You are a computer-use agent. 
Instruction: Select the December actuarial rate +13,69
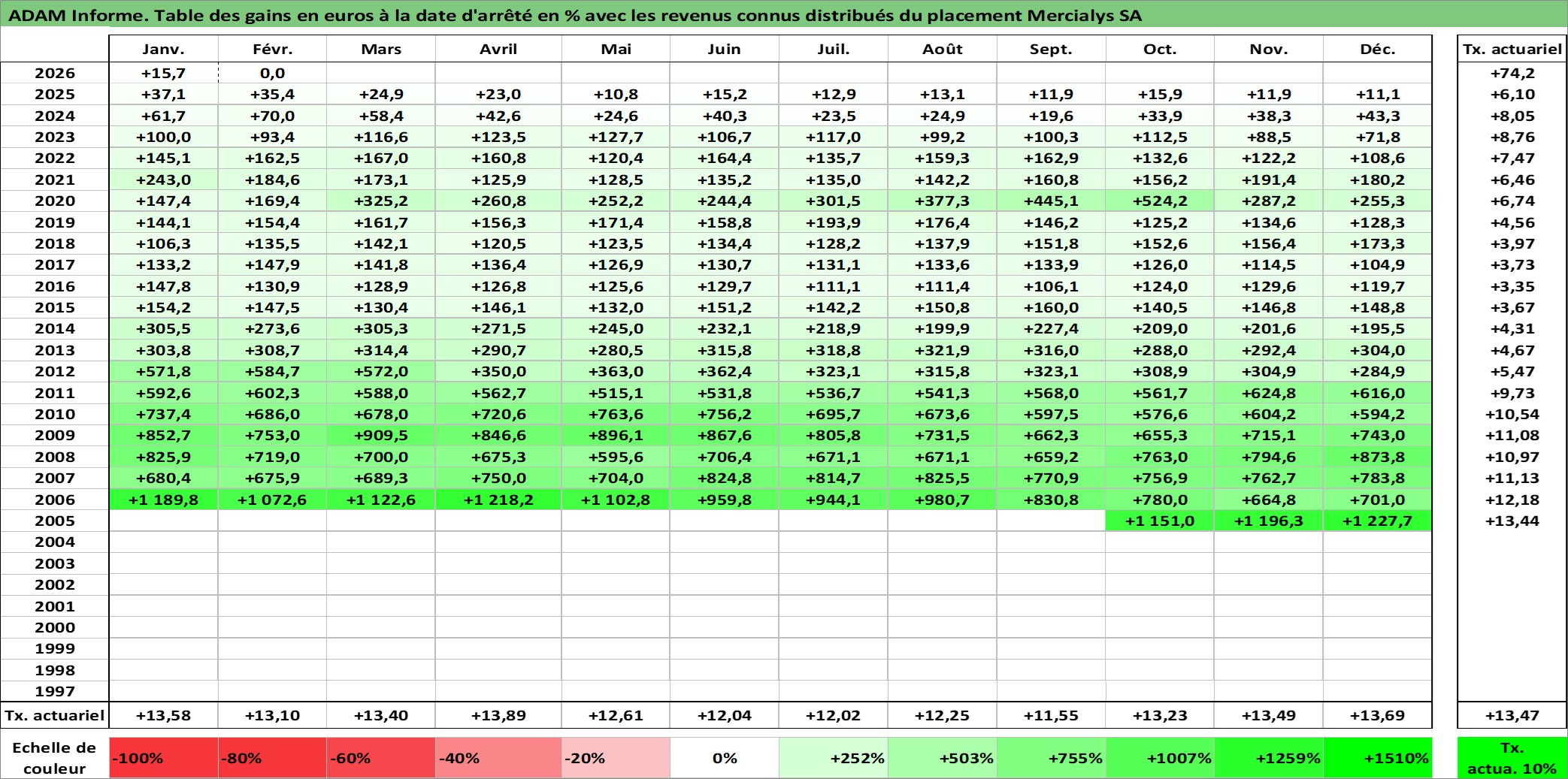pyautogui.click(x=1377, y=715)
